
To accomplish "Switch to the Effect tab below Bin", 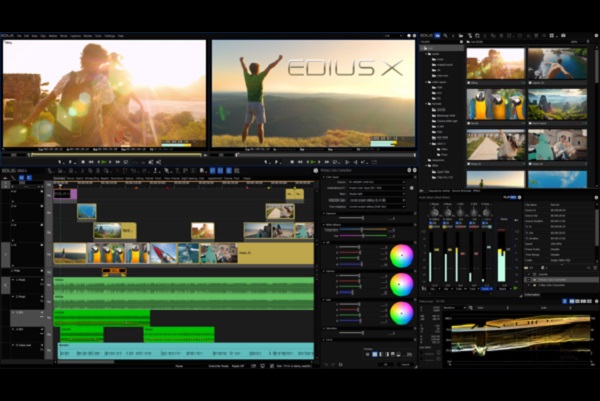I will point(476,191).
